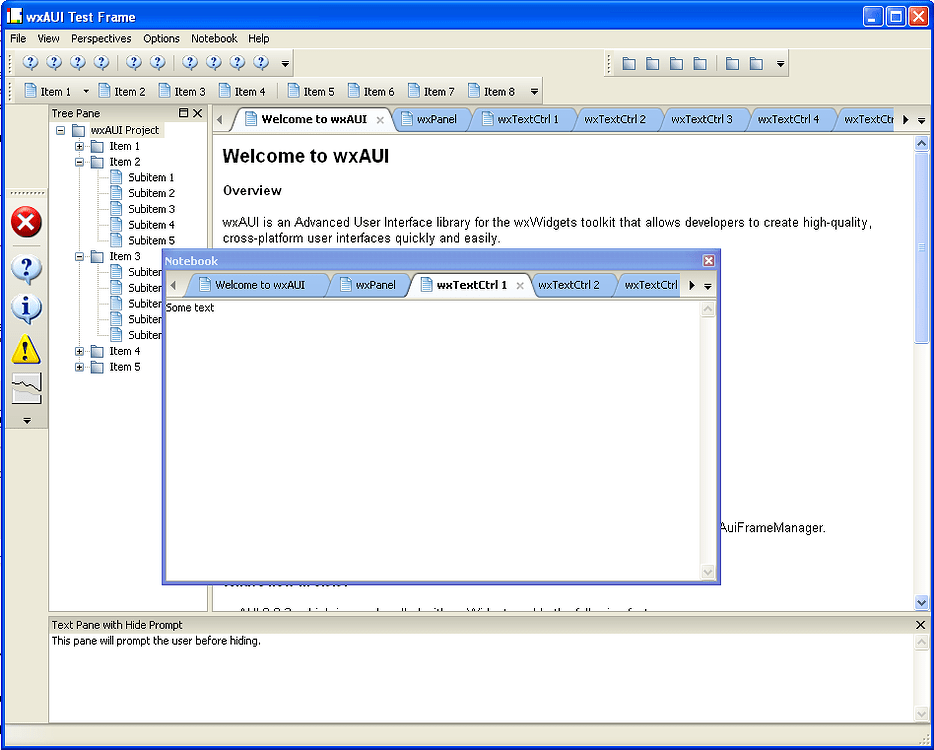Image resolution: width=934 pixels, height=750 pixels.
Task: Close the wxTextCtrl 1 tab in floating Notebook
Action: click(x=520, y=285)
